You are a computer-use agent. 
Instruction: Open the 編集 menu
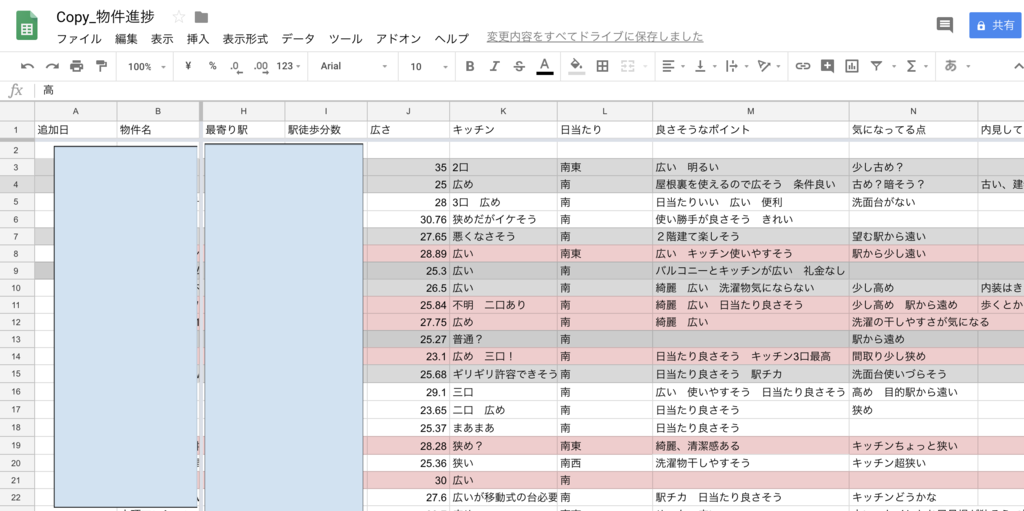point(127,39)
